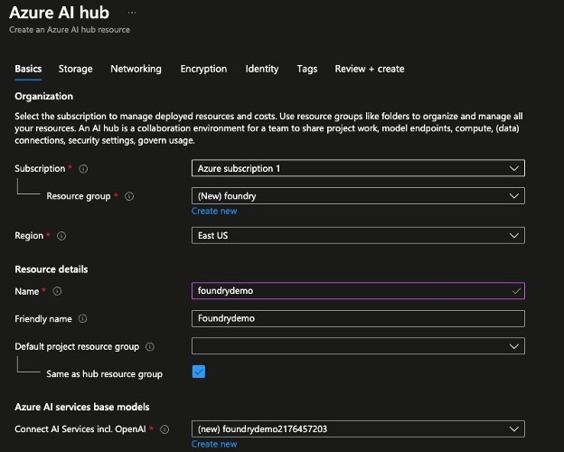The image size is (564, 452).
Task: Click the Azure AI hub page title
Action: [x=59, y=13]
